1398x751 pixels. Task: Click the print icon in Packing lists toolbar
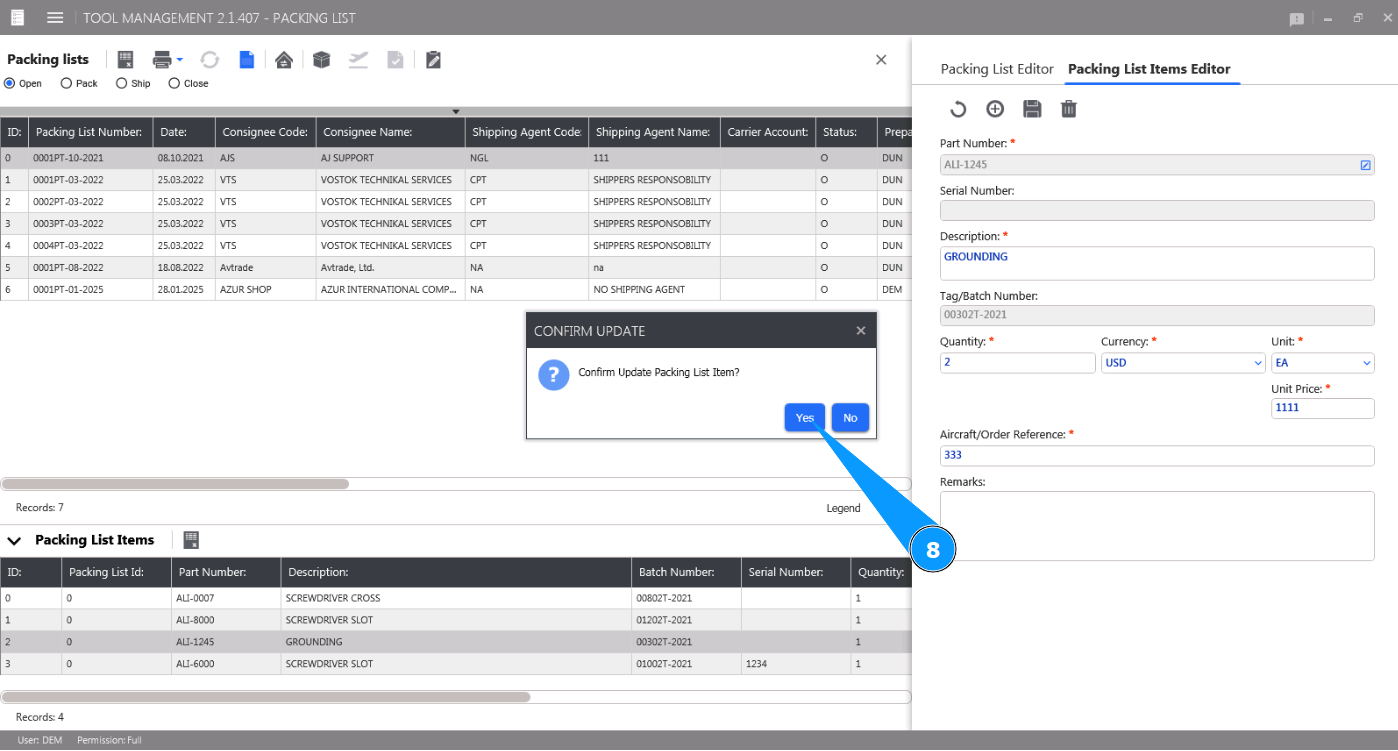(x=162, y=60)
